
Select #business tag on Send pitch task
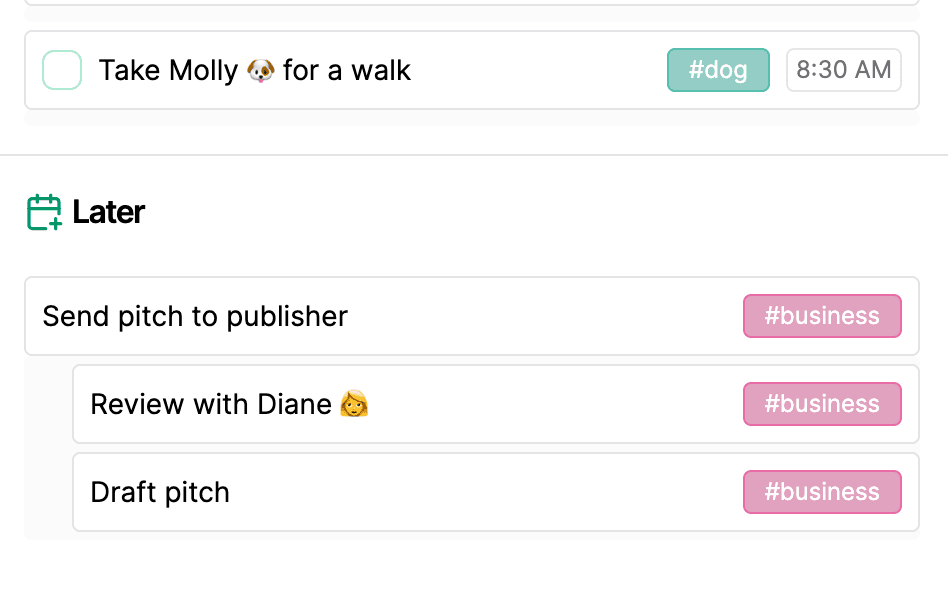(822, 316)
